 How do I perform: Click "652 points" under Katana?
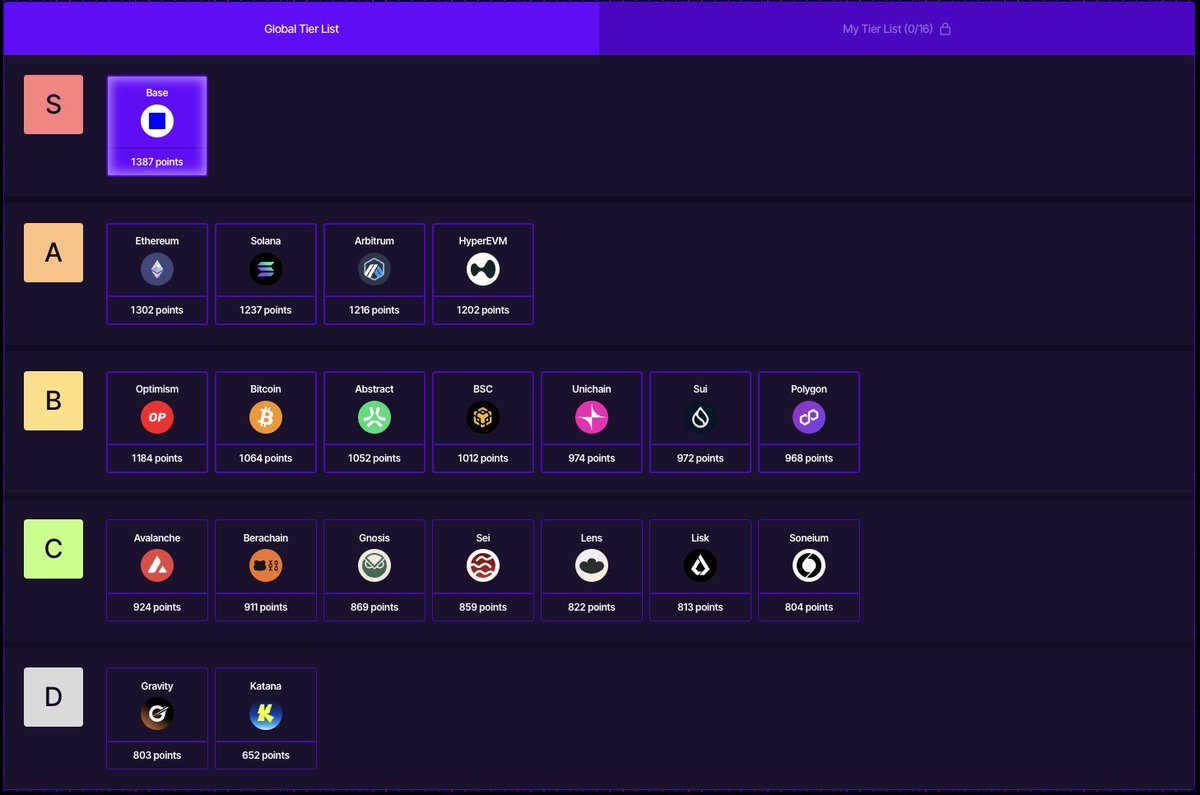click(266, 755)
